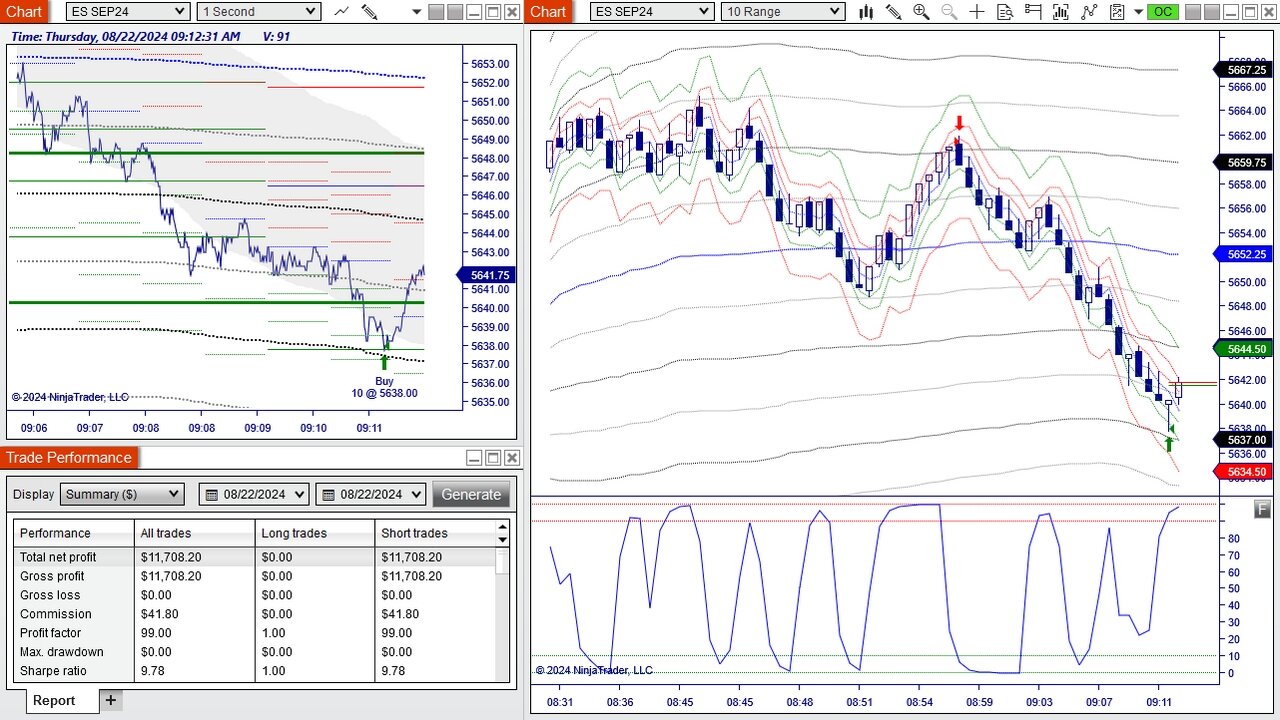
Task: Toggle Chart Trader panel icon
Action: pyautogui.click(x=1033, y=11)
